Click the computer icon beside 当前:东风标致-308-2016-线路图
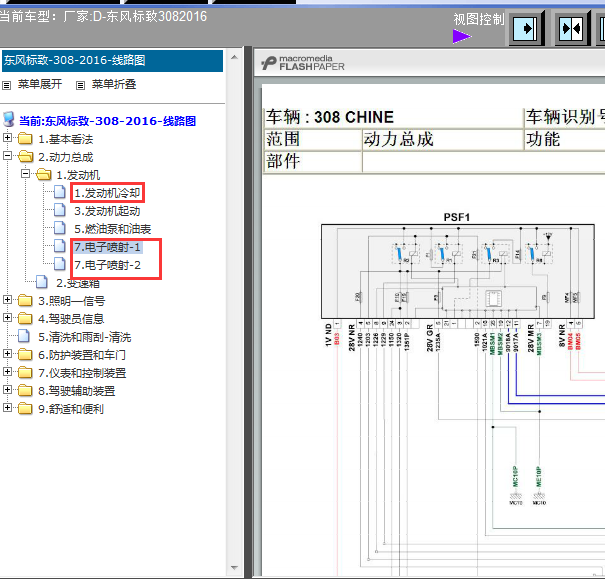The width and height of the screenshot is (605, 579). click(8, 120)
